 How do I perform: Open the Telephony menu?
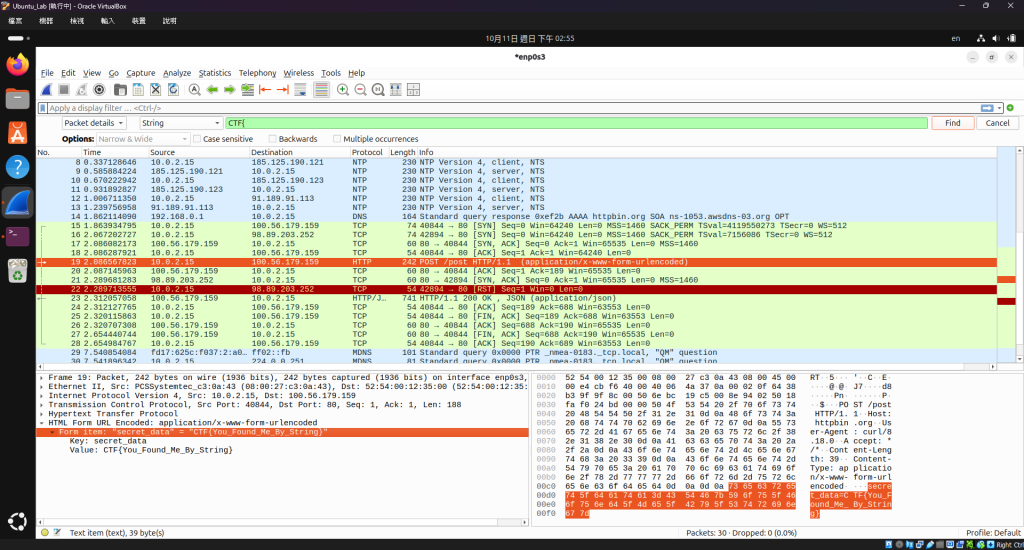click(x=257, y=73)
